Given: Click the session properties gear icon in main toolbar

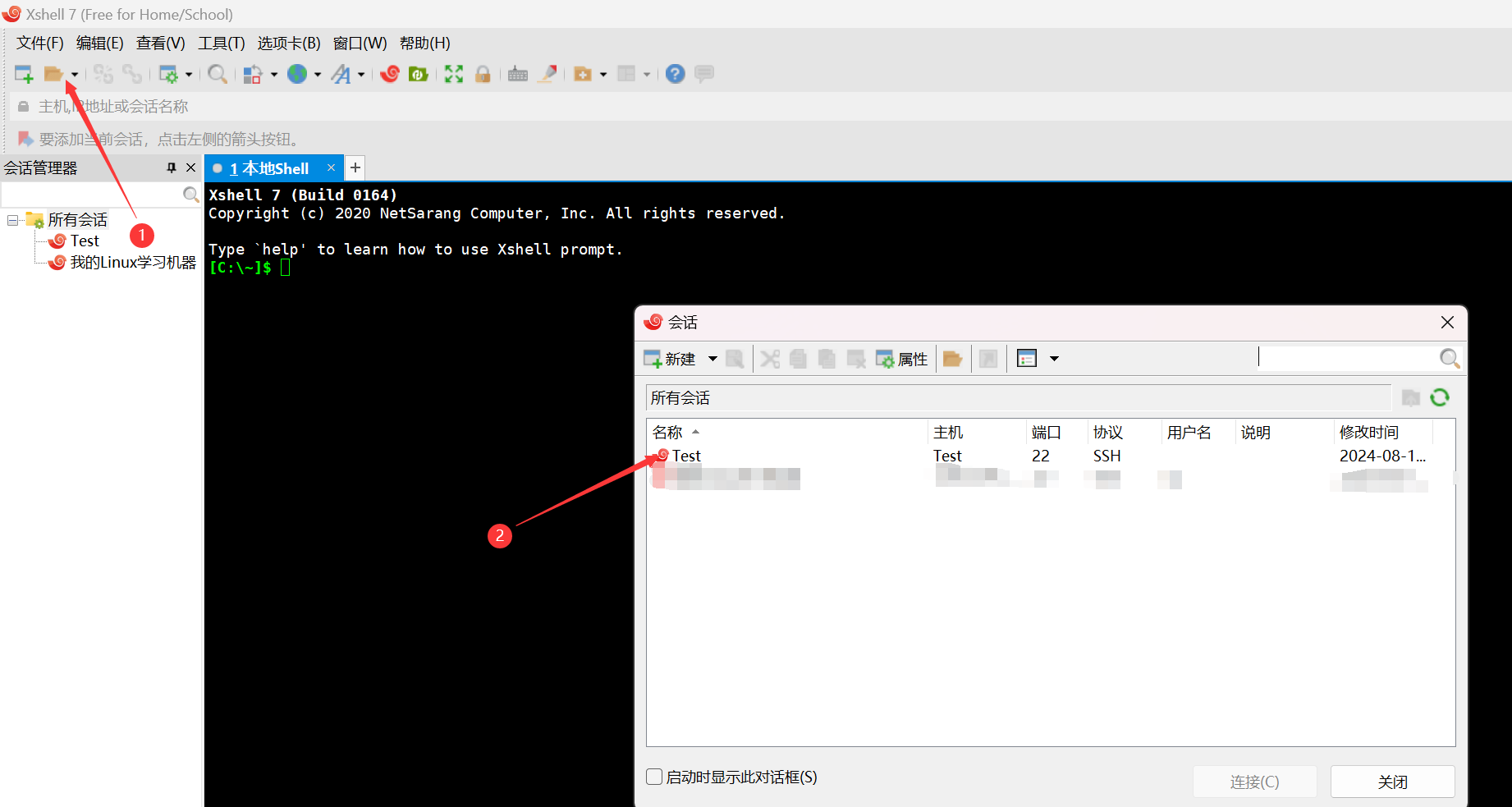Looking at the screenshot, I should click(x=168, y=74).
